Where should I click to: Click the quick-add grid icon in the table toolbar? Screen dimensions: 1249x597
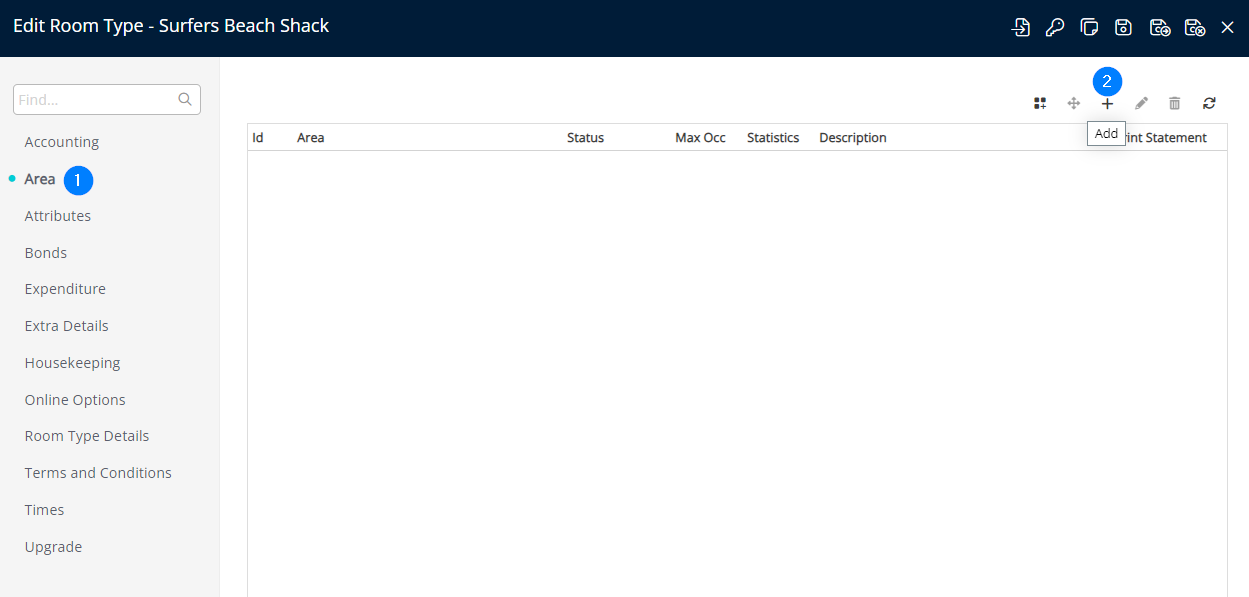1040,103
